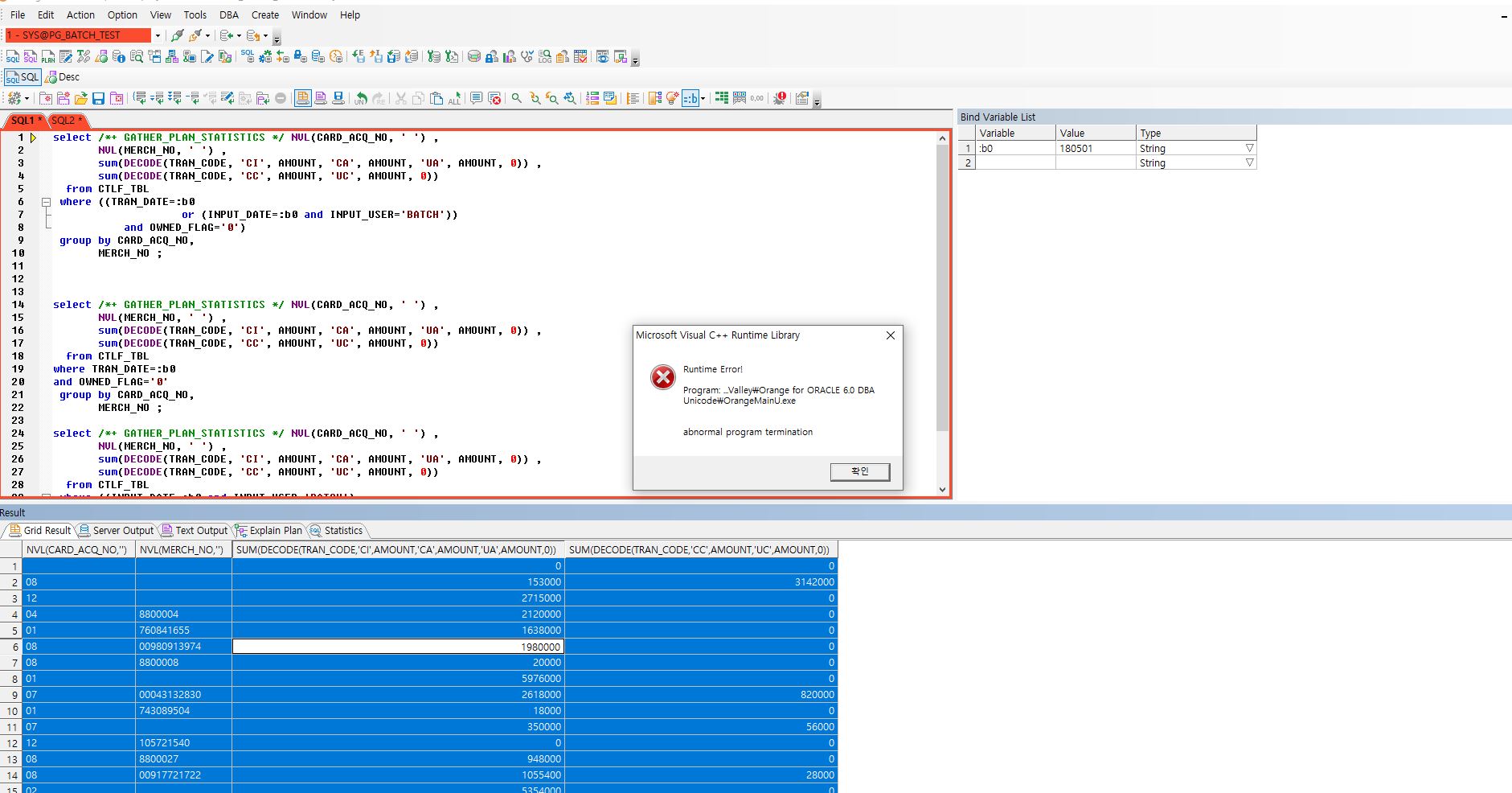Screen dimensions: 1512x793
Task: Open the DBA menu
Action: pyautogui.click(x=229, y=14)
